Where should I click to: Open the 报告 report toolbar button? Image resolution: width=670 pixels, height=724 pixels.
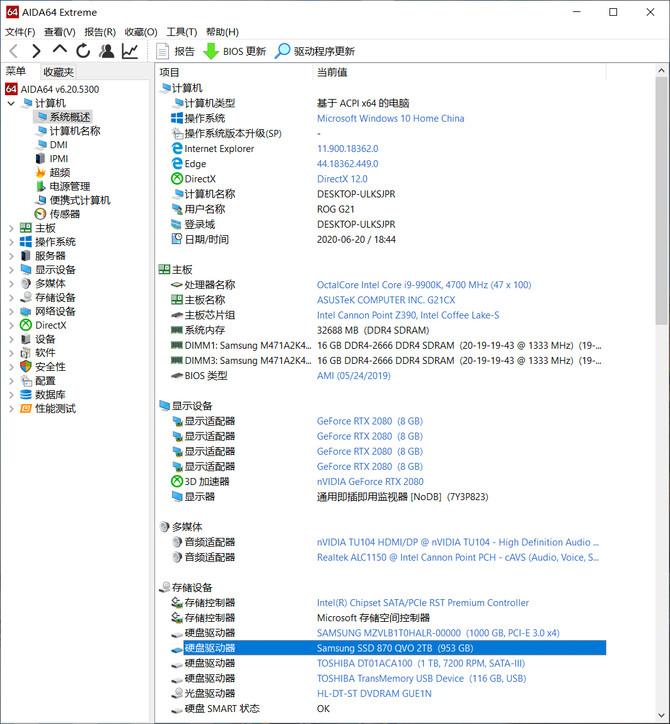tap(175, 51)
